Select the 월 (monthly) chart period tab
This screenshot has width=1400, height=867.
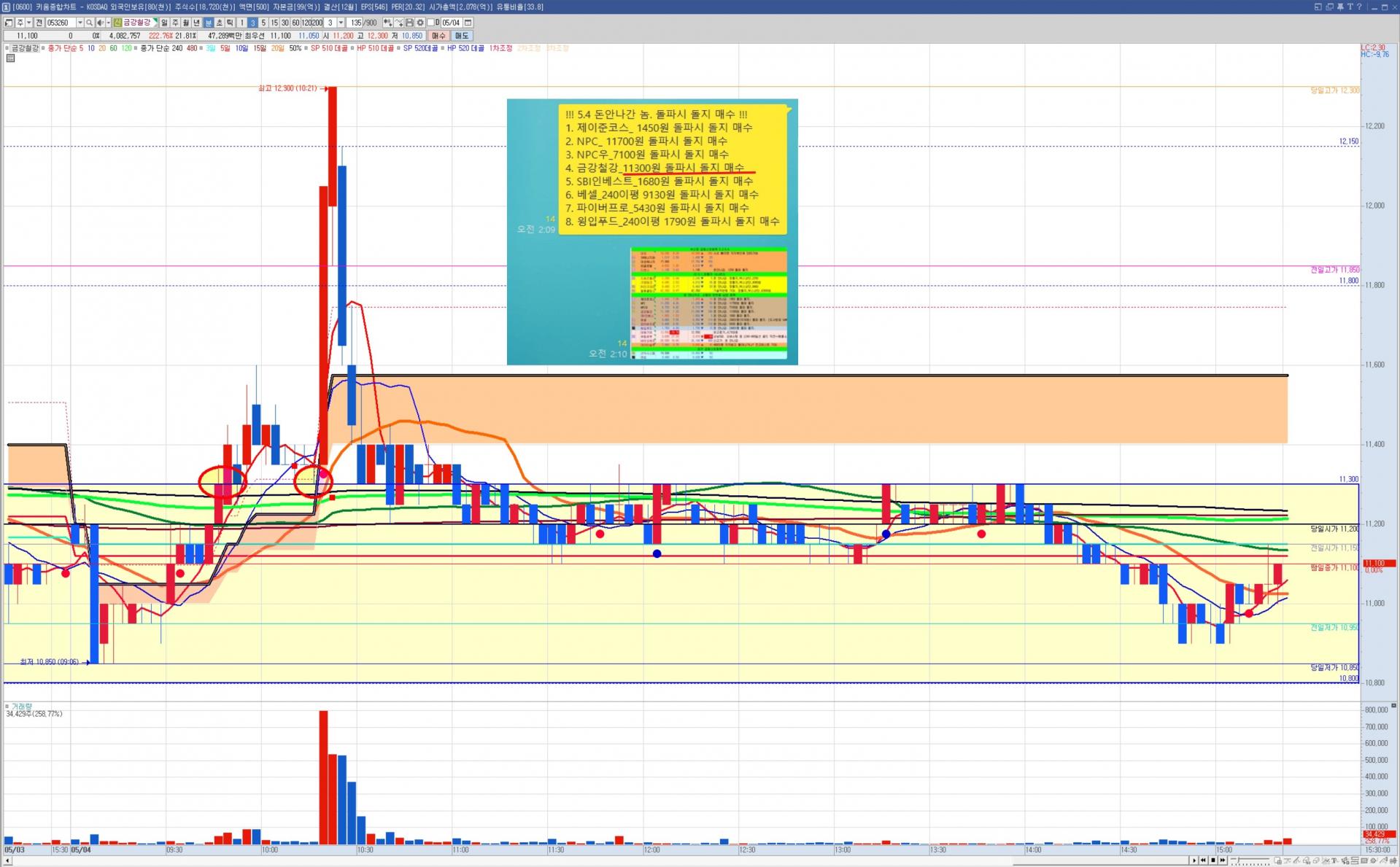point(186,23)
